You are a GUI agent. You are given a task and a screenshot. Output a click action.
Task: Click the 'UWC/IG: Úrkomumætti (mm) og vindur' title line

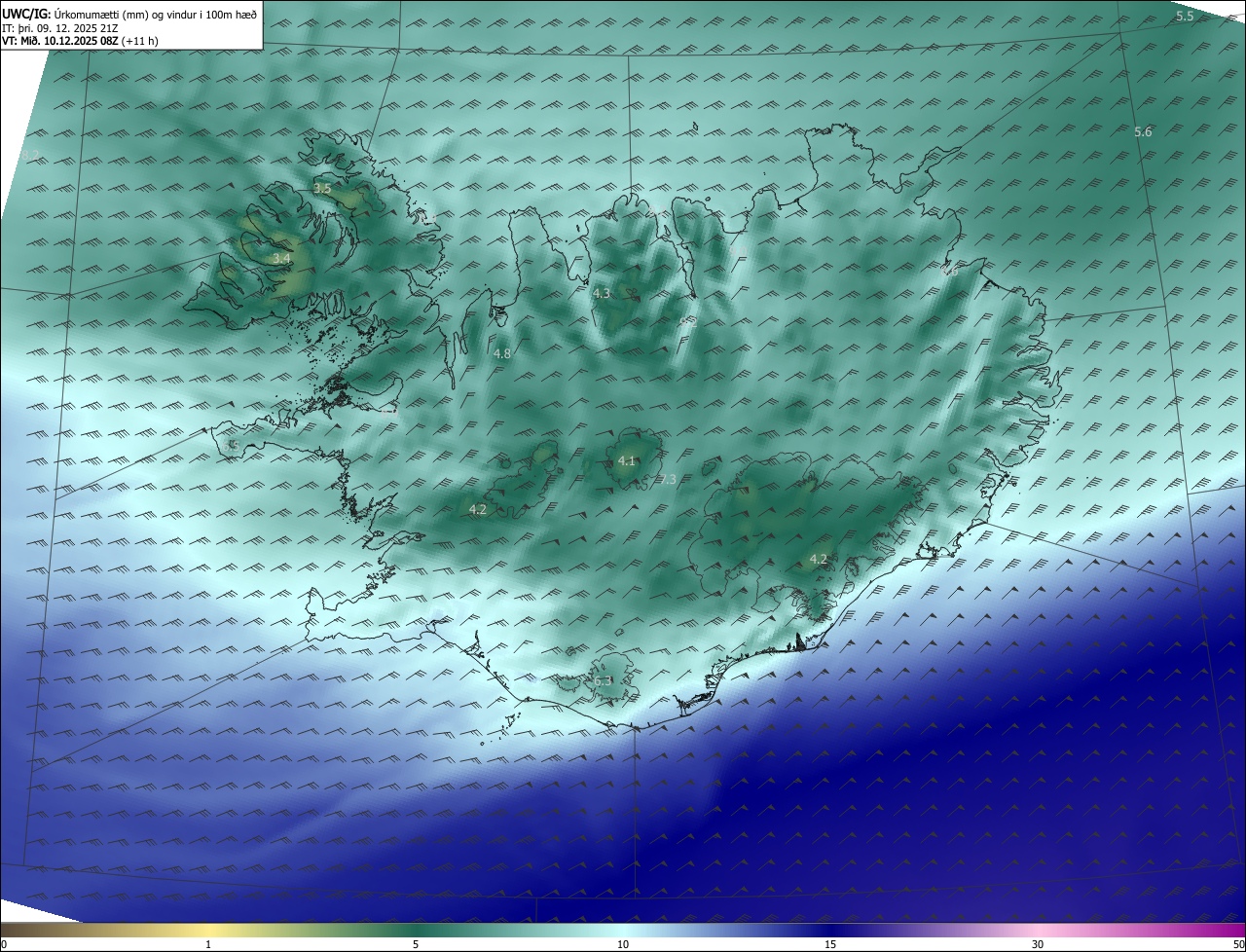[129, 13]
